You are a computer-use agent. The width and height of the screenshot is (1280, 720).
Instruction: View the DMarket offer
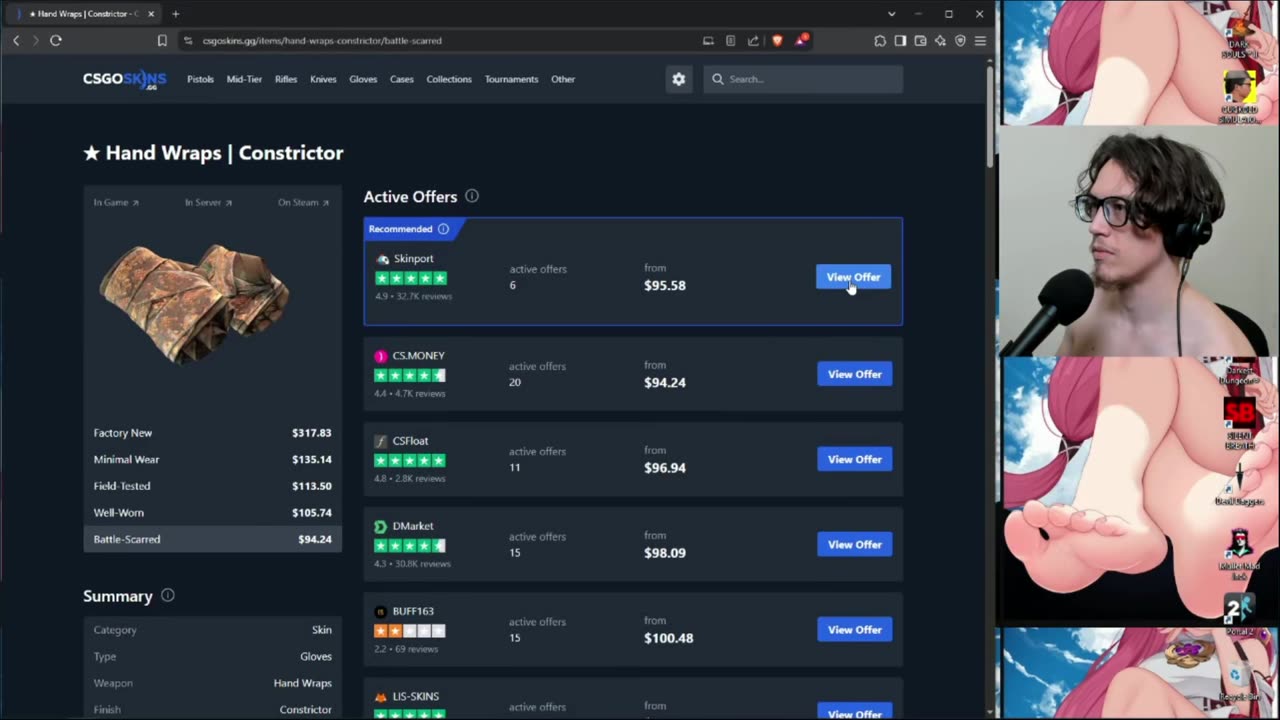854,544
